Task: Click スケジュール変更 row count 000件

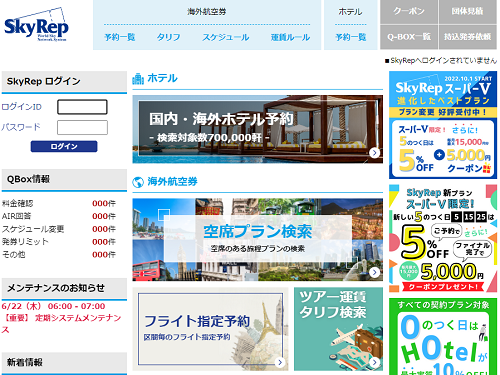Action: point(104,229)
